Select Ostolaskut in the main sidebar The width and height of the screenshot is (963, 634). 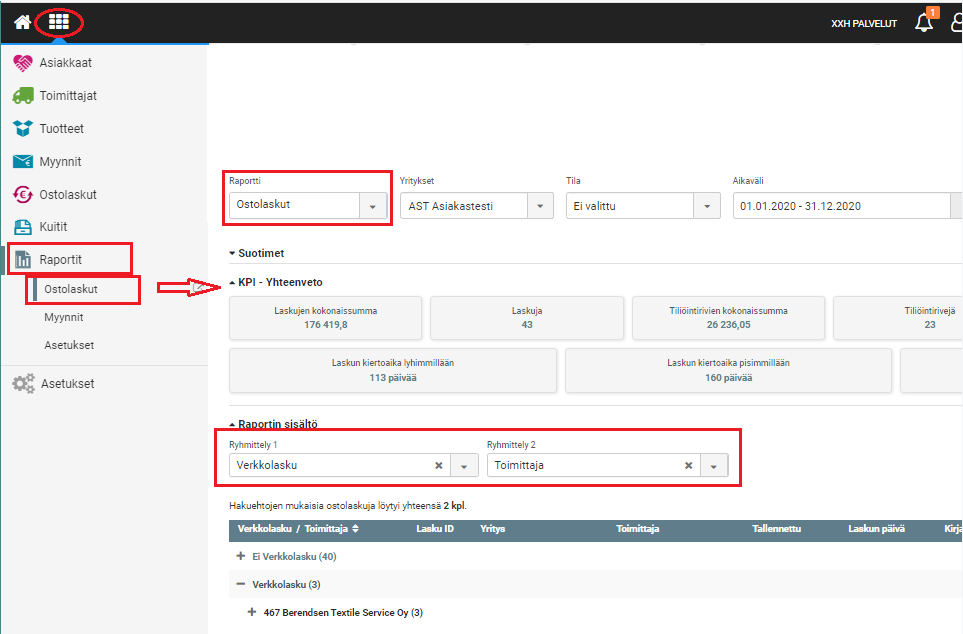pos(68,195)
